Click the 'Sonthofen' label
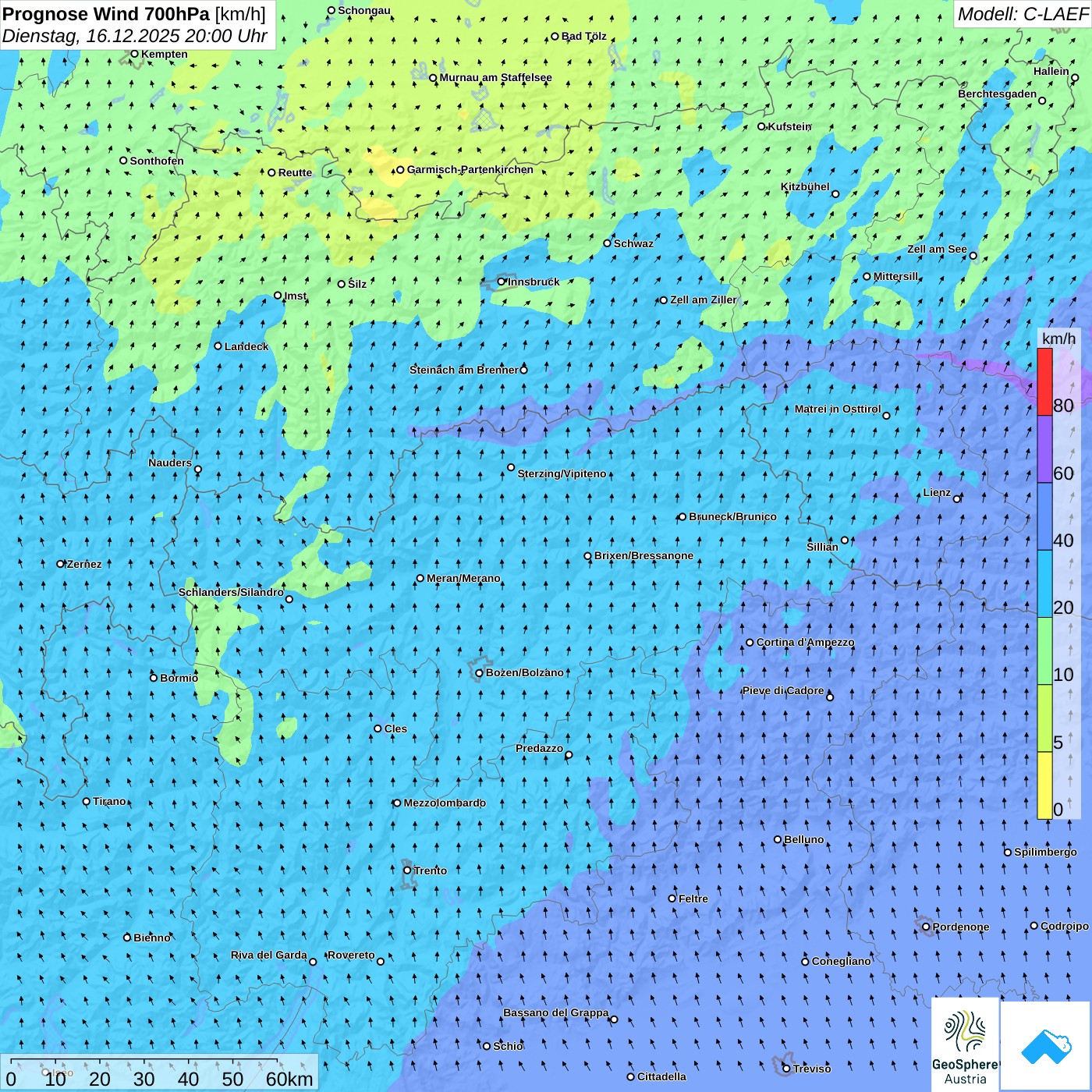 point(158,161)
